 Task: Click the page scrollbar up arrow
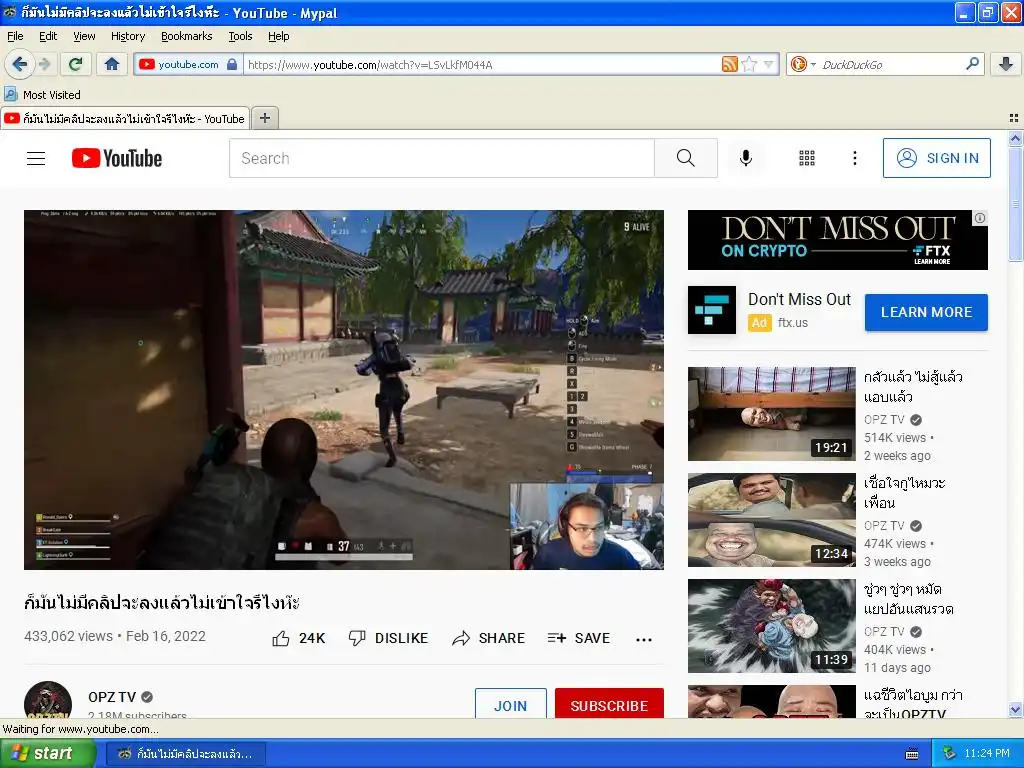pos(1015,138)
